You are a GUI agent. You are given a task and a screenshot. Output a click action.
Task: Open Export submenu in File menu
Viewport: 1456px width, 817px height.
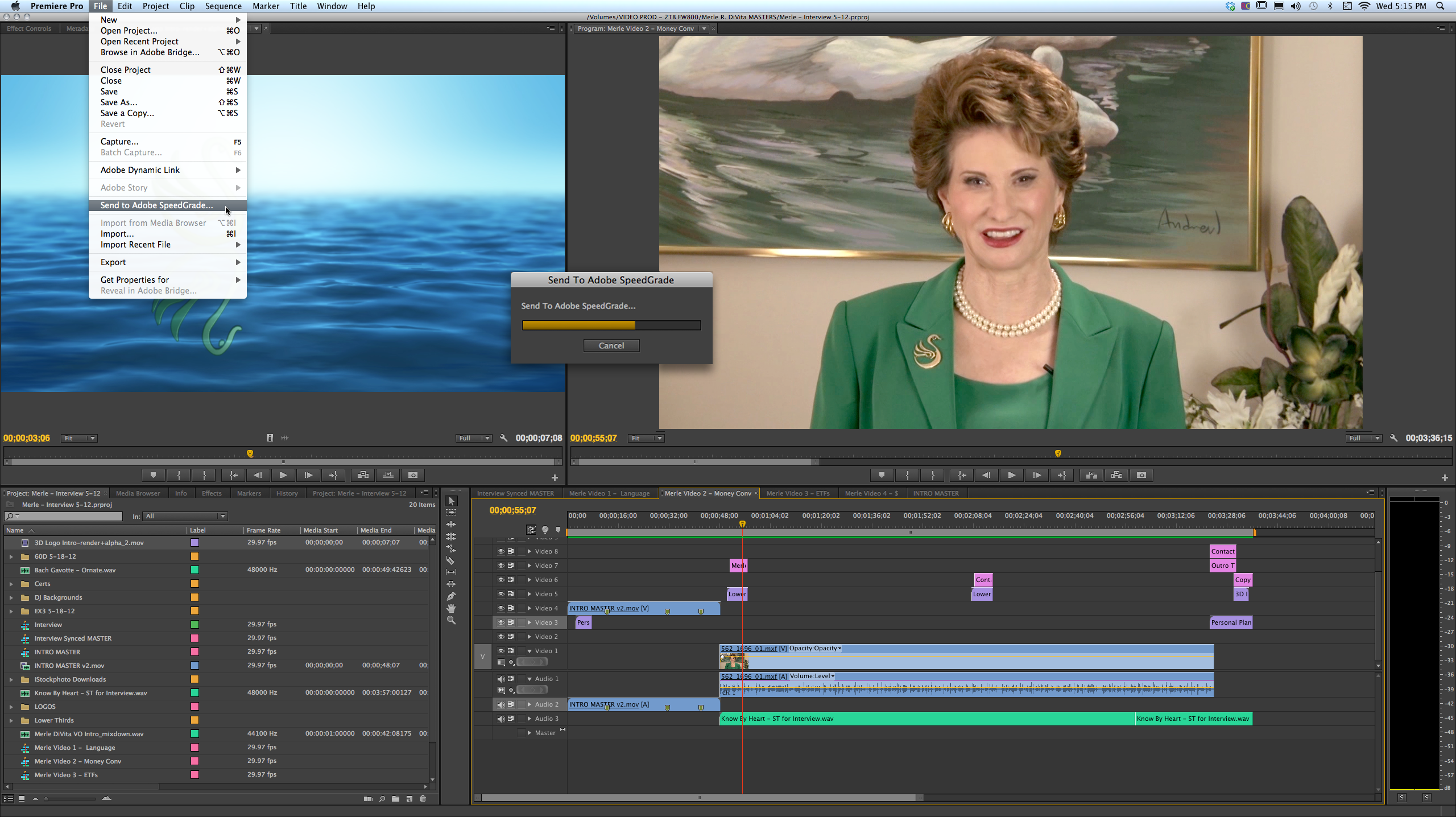[168, 262]
